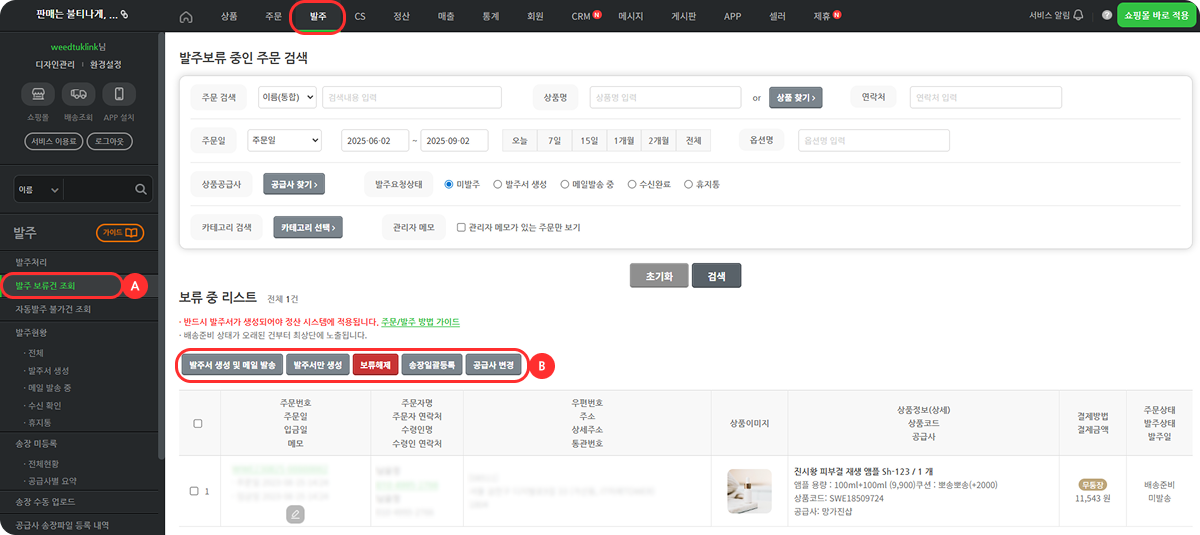Click the 발주서만 생성 button
Image resolution: width=1200 pixels, height=535 pixels.
[317, 365]
